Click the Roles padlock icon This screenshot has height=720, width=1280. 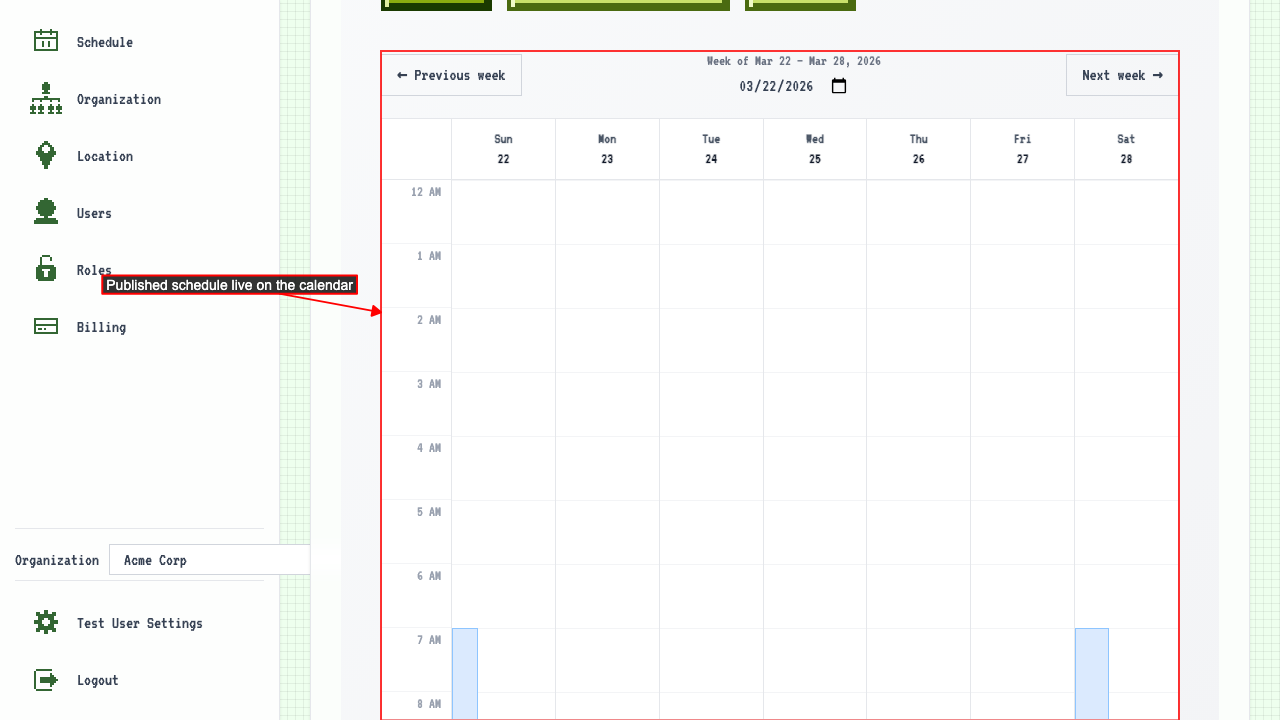click(x=46, y=269)
